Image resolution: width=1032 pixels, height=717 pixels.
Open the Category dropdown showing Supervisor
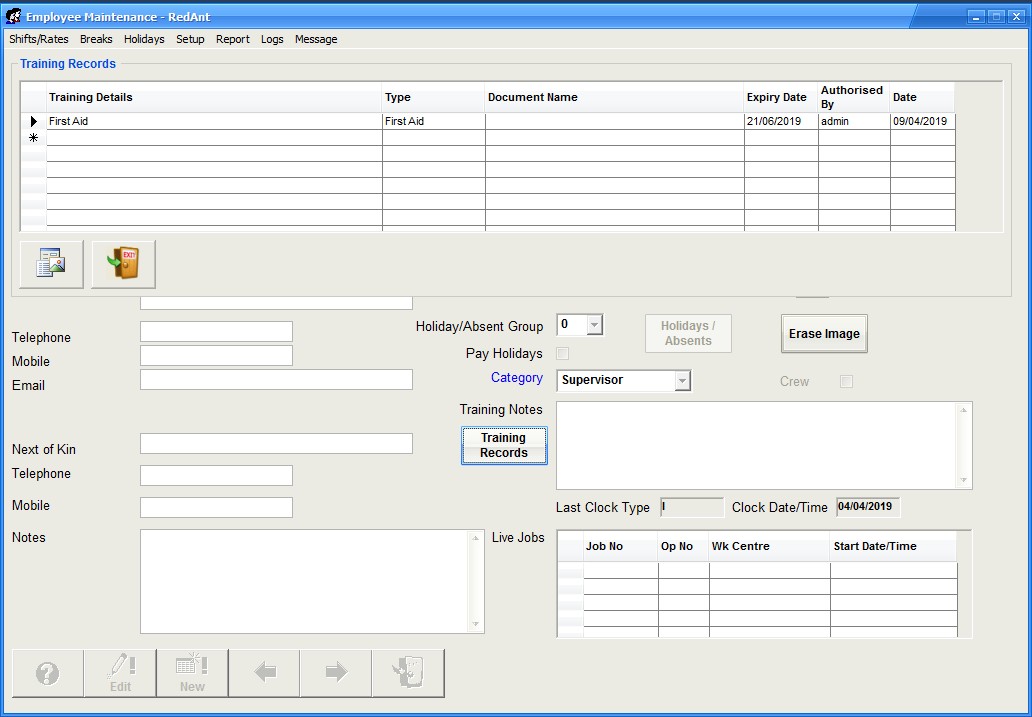(682, 381)
